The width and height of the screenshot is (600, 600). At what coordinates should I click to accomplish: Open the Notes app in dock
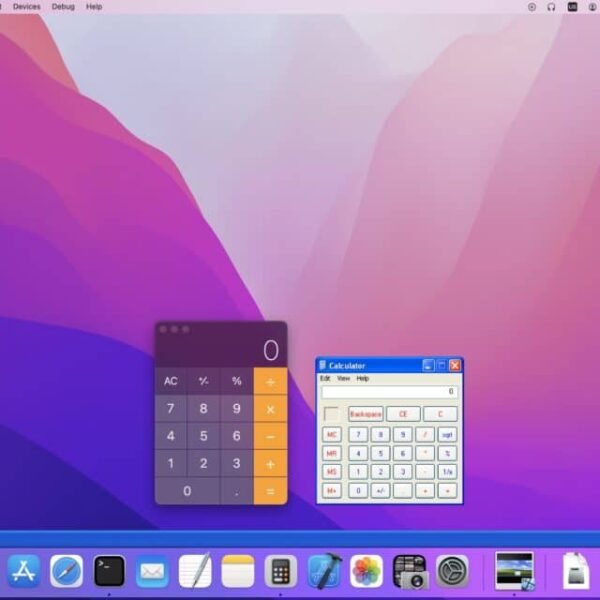pos(238,571)
